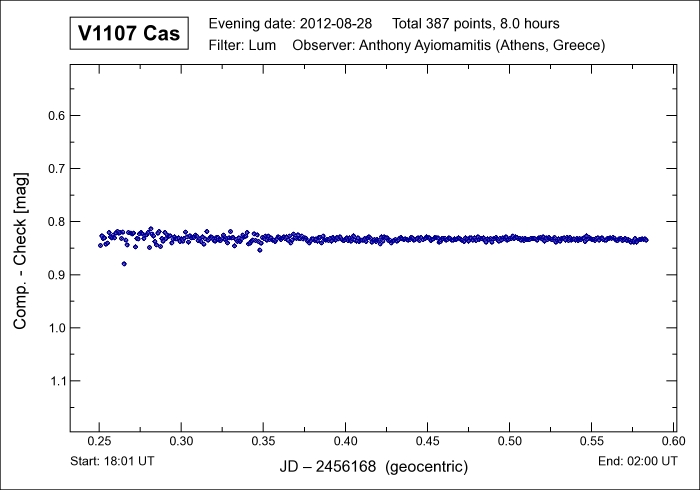Click the 0.7 y-axis tick label
This screenshot has height=490, width=700.
point(58,168)
